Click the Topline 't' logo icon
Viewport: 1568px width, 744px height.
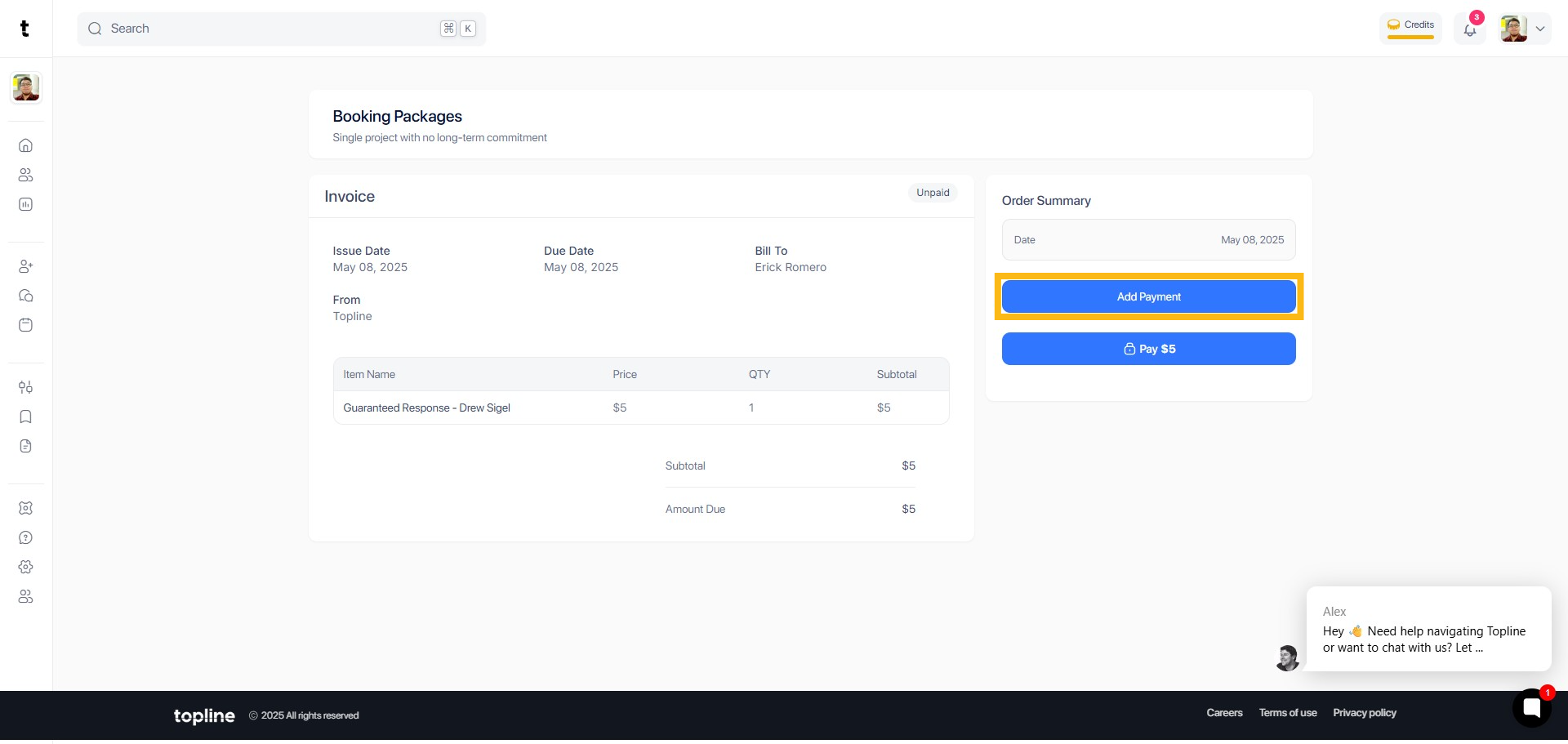point(24,29)
